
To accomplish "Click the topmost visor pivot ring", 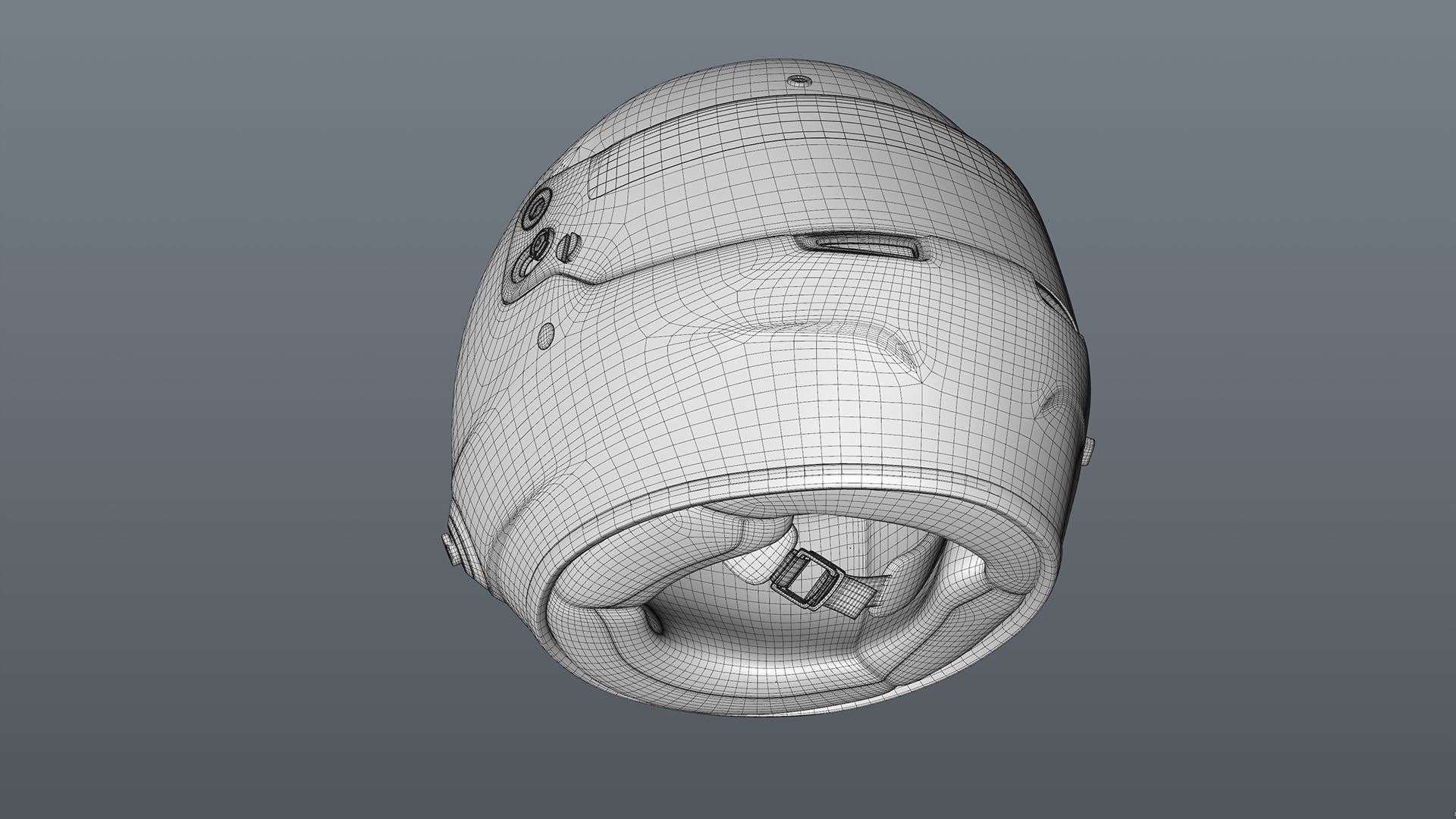I will point(537,207).
